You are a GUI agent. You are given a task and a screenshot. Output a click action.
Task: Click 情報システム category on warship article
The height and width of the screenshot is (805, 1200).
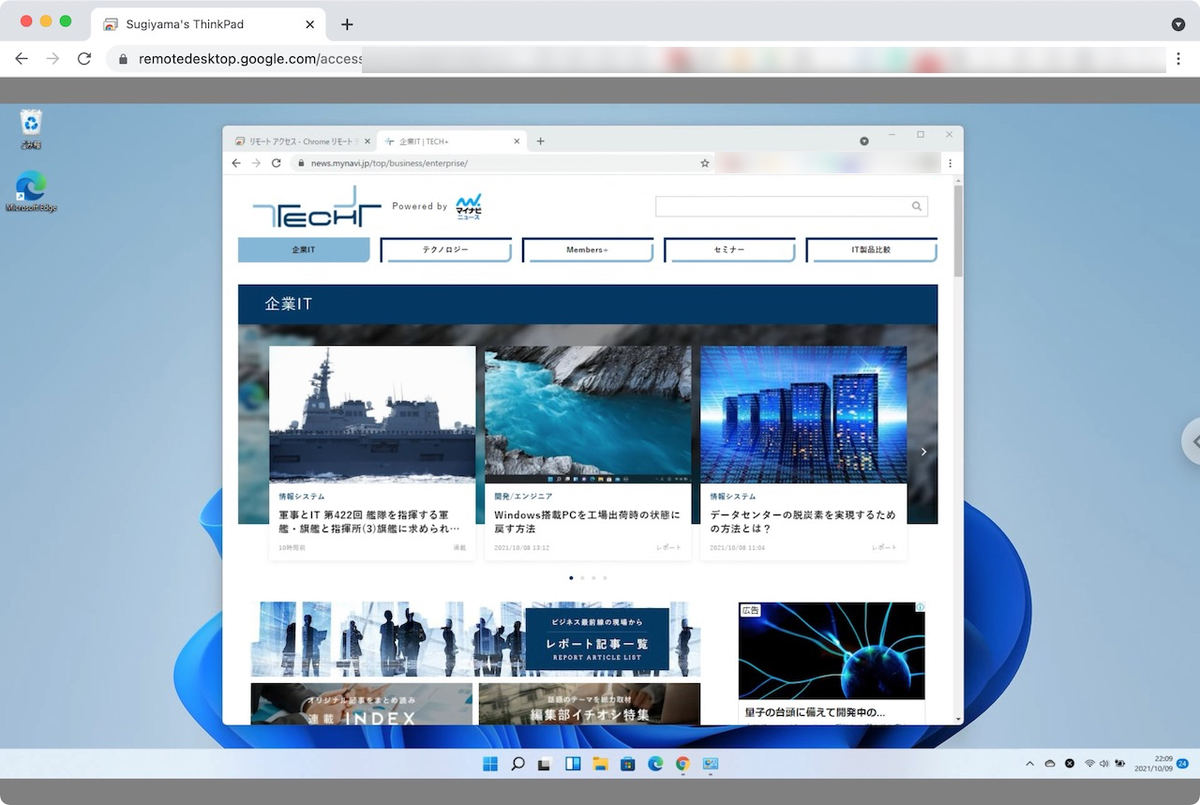(x=302, y=496)
